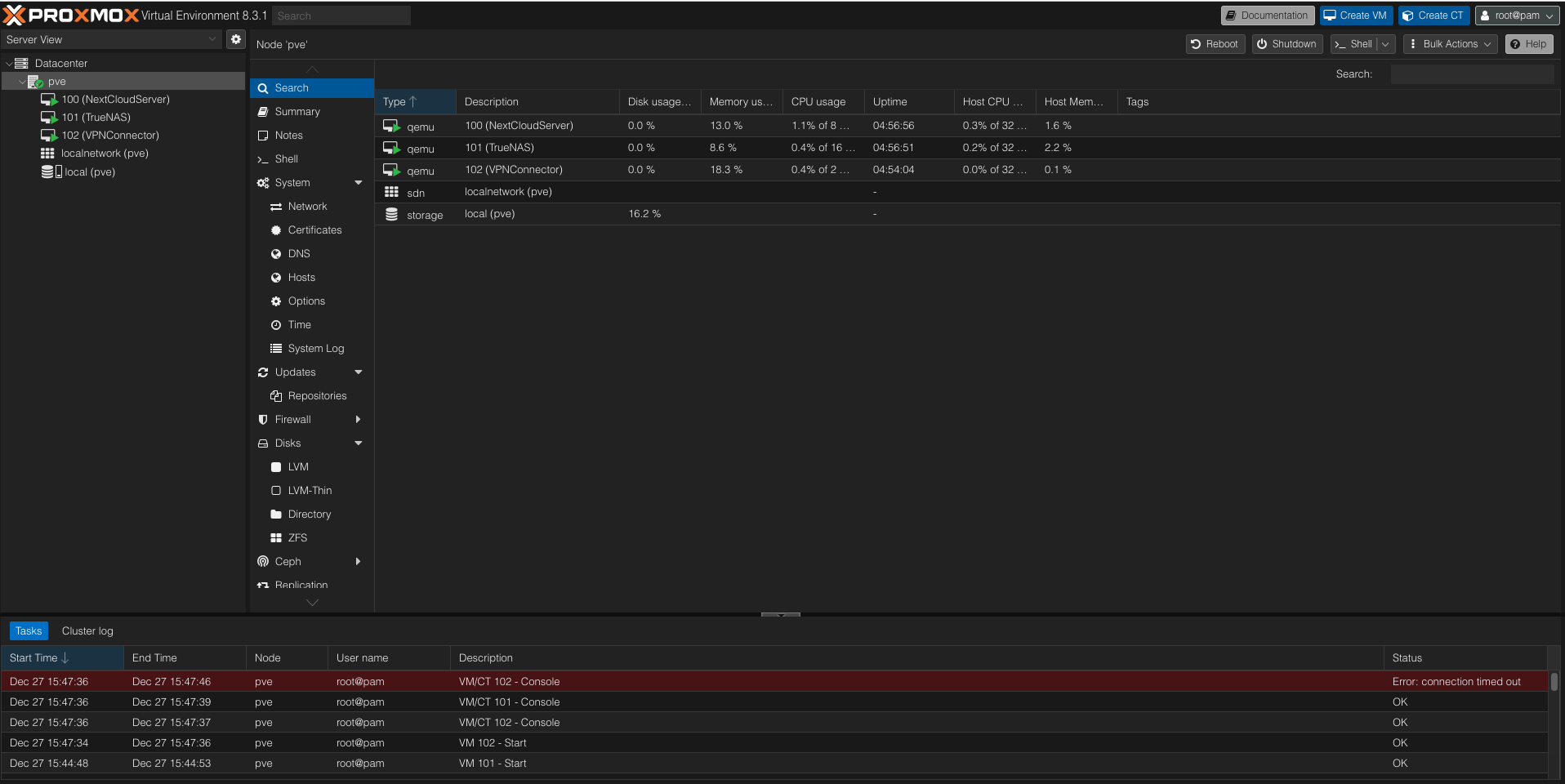Viewport: 1565px width, 784px height.
Task: Click the Proxmox logo
Action: 72,16
